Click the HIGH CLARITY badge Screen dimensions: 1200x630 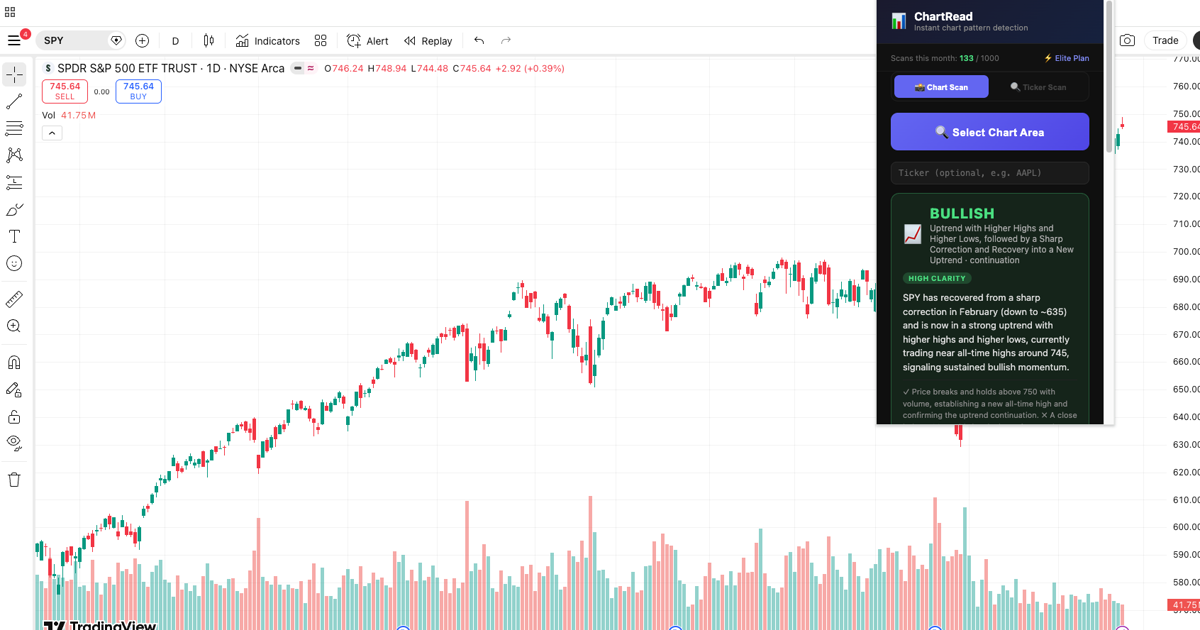[x=937, y=279]
